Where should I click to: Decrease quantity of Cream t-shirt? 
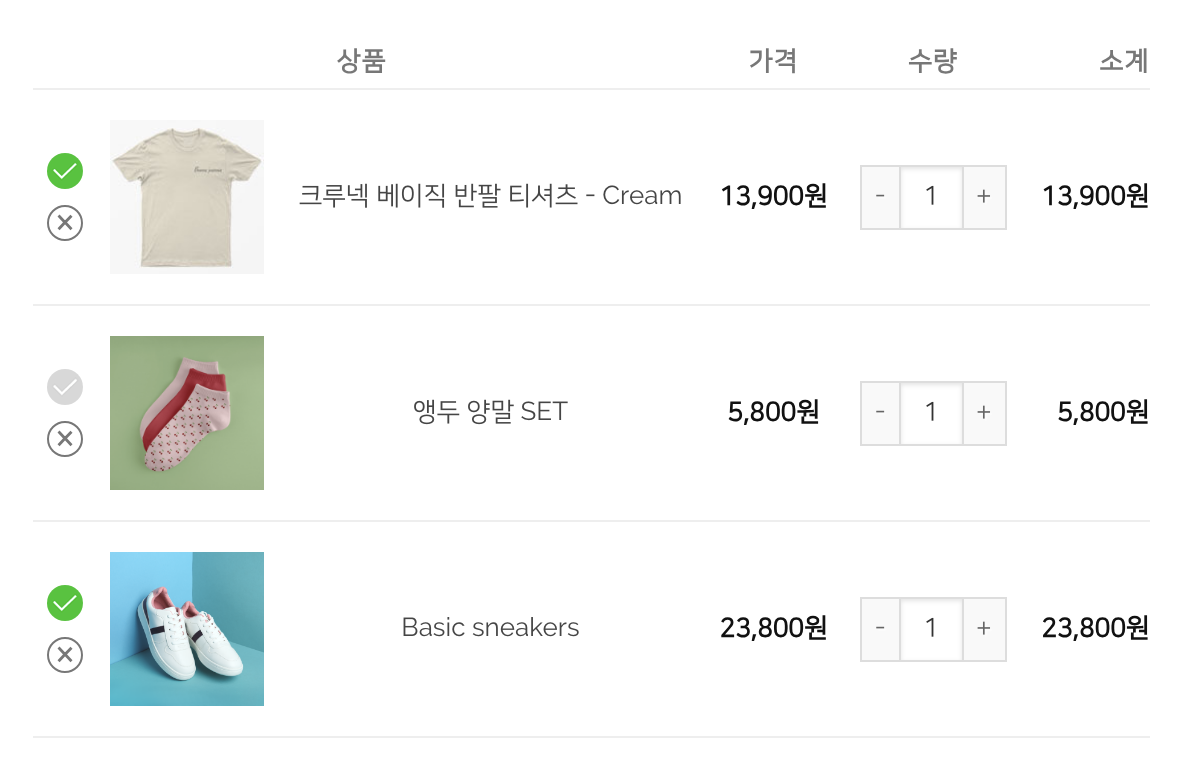pos(880,197)
